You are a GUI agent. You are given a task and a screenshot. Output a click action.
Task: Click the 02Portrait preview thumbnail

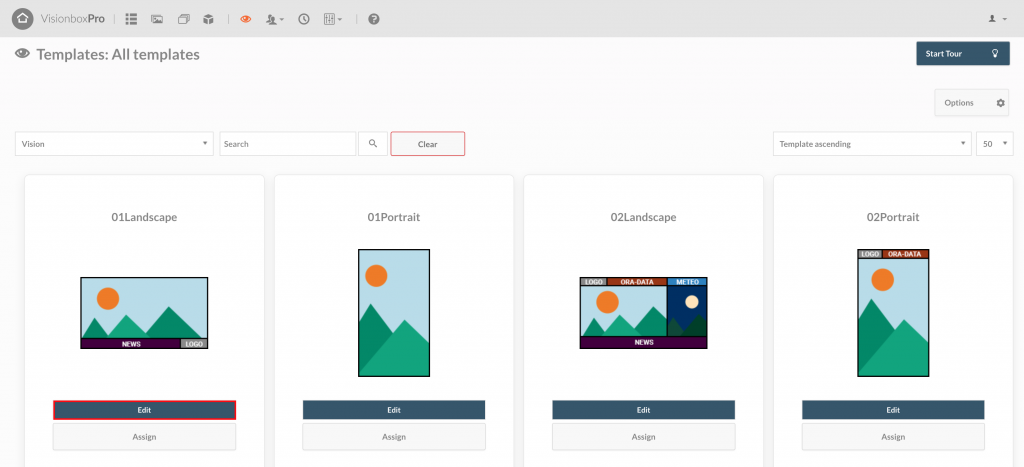tap(893, 313)
